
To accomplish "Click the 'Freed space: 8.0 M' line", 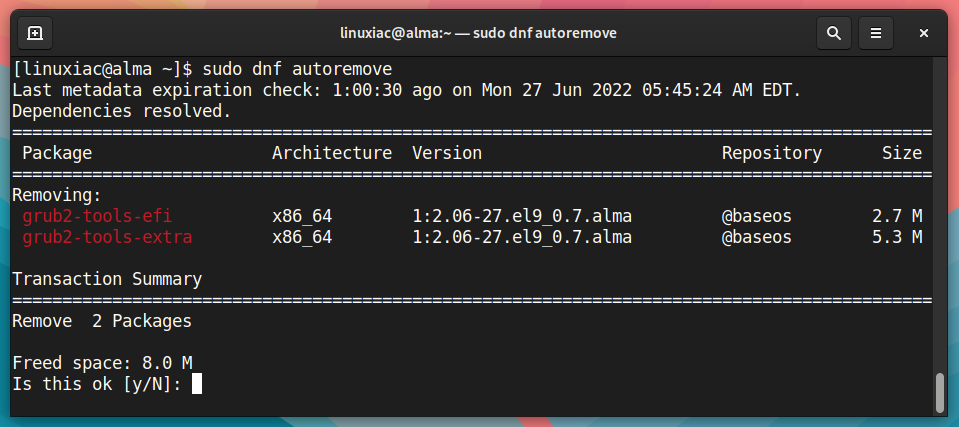I will tap(102, 363).
